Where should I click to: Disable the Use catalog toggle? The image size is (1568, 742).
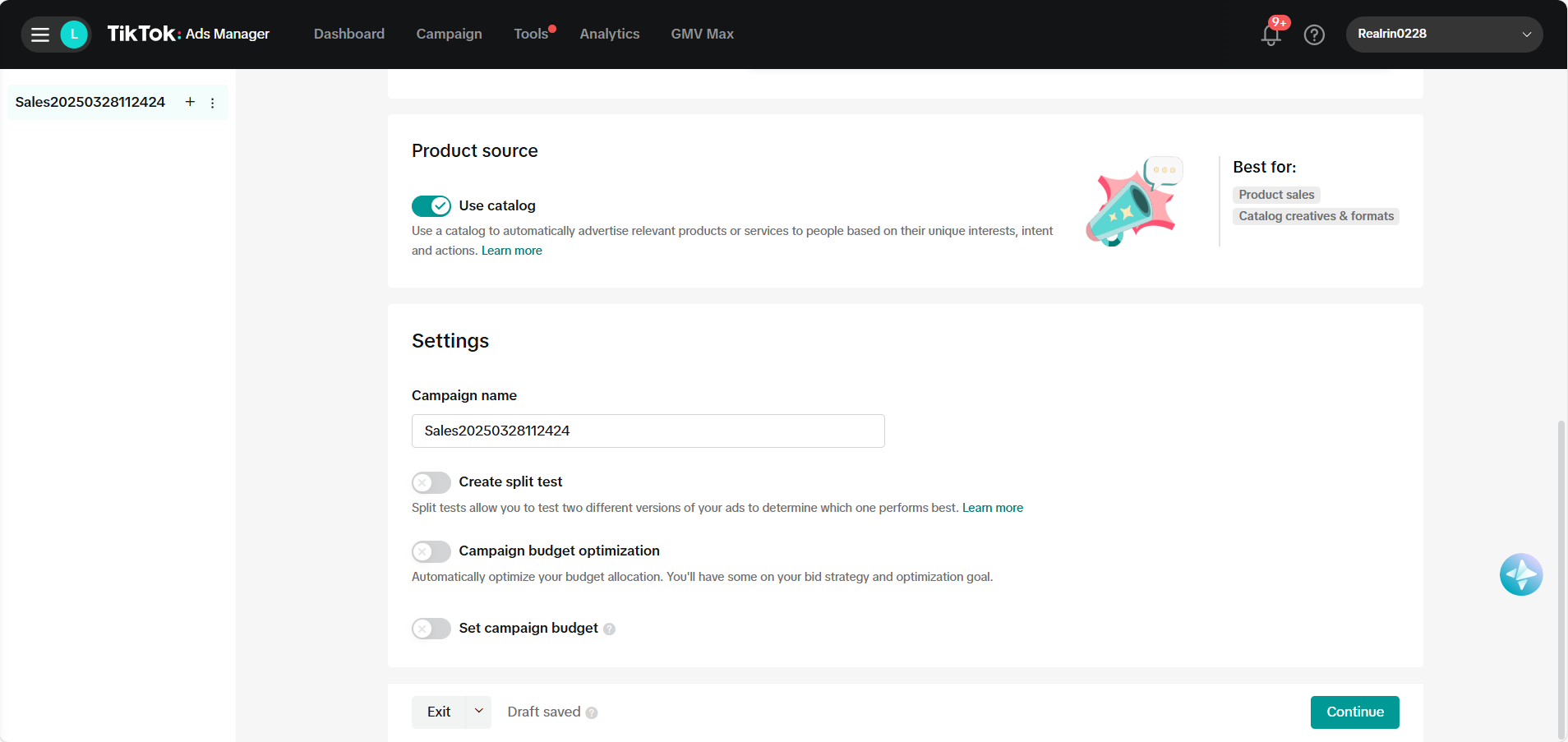point(431,205)
